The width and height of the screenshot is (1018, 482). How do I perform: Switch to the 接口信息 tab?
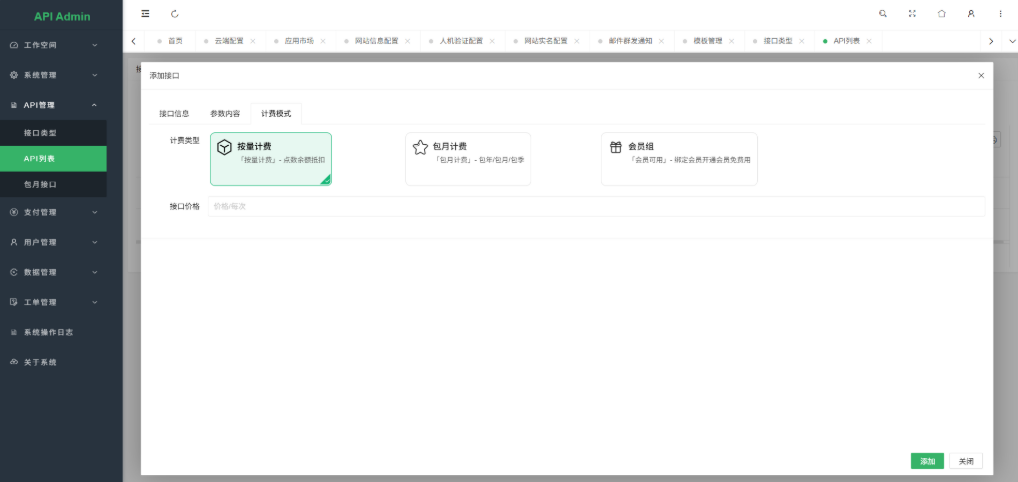(174, 114)
